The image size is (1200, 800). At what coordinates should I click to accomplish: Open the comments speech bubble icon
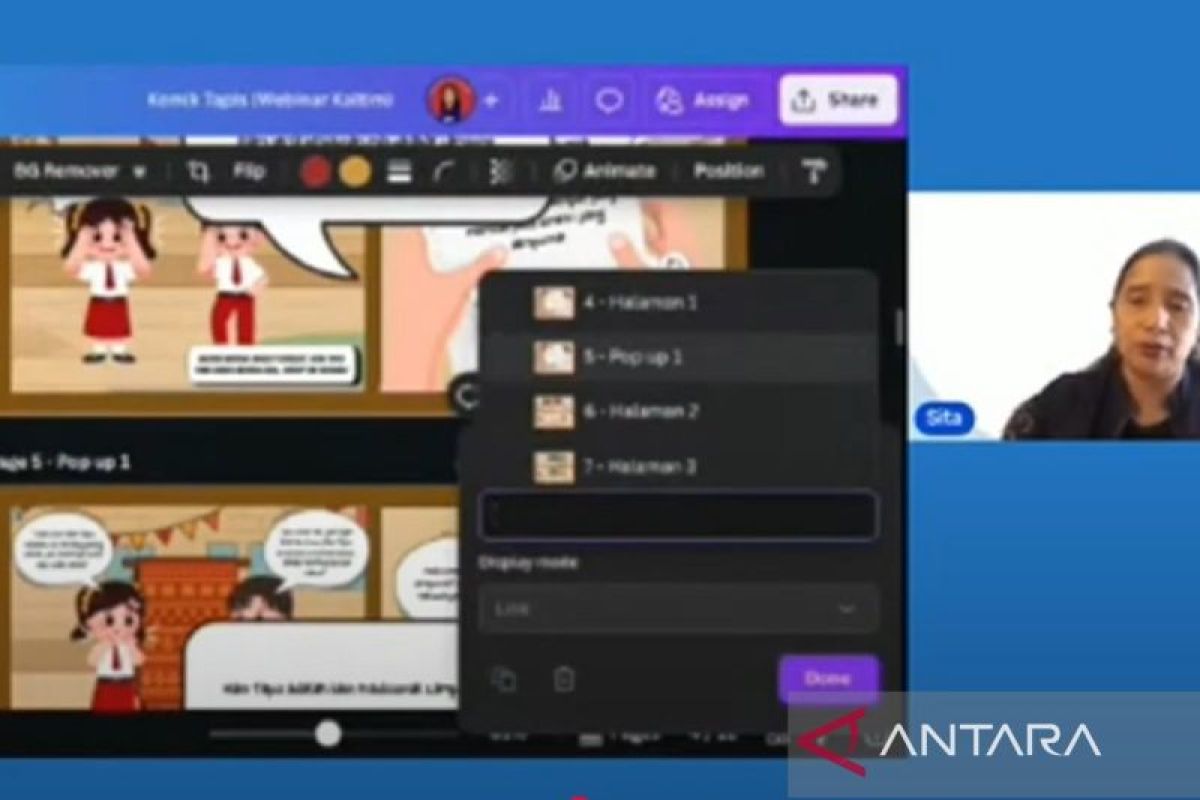click(609, 100)
